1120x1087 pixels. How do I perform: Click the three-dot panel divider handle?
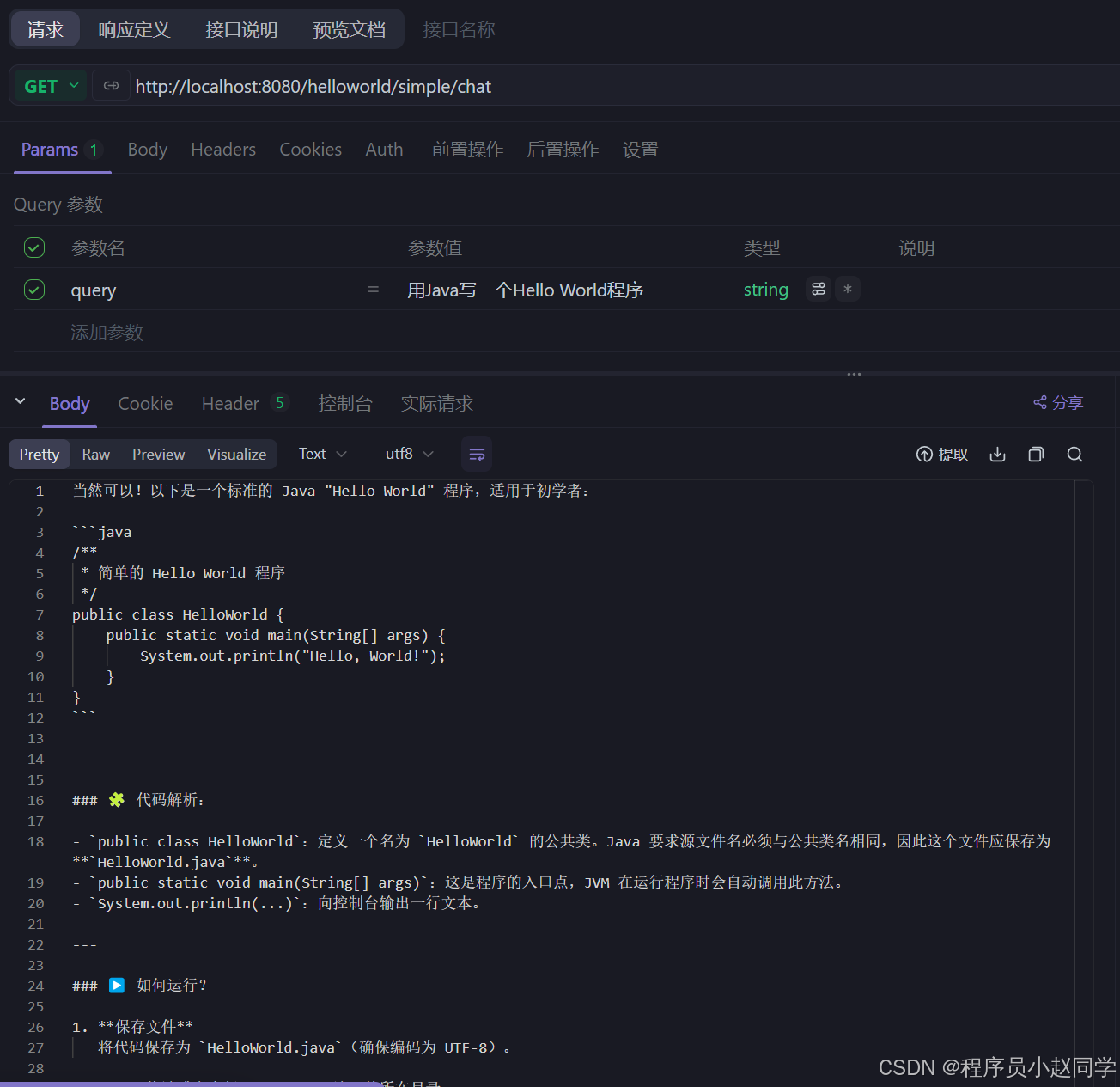854,375
